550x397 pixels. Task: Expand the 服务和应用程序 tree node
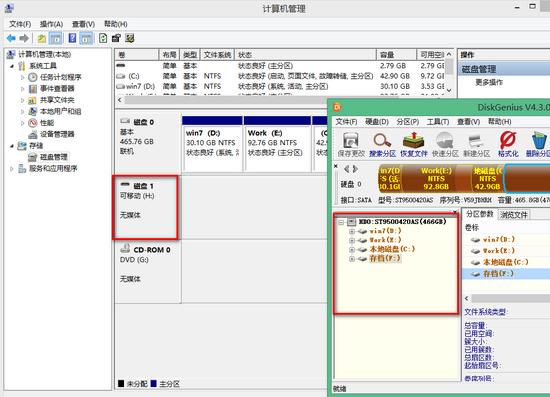click(x=12, y=169)
